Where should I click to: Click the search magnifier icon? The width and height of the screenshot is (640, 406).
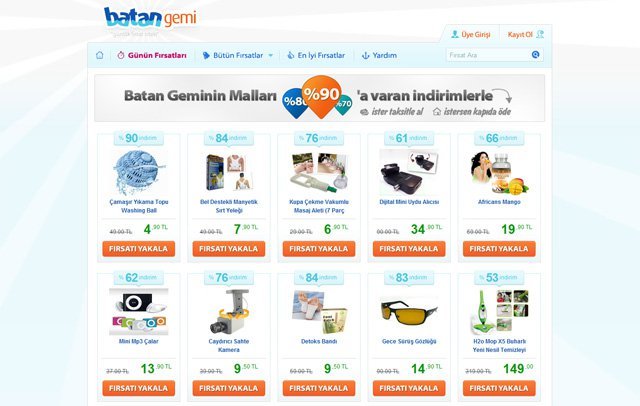click(536, 55)
